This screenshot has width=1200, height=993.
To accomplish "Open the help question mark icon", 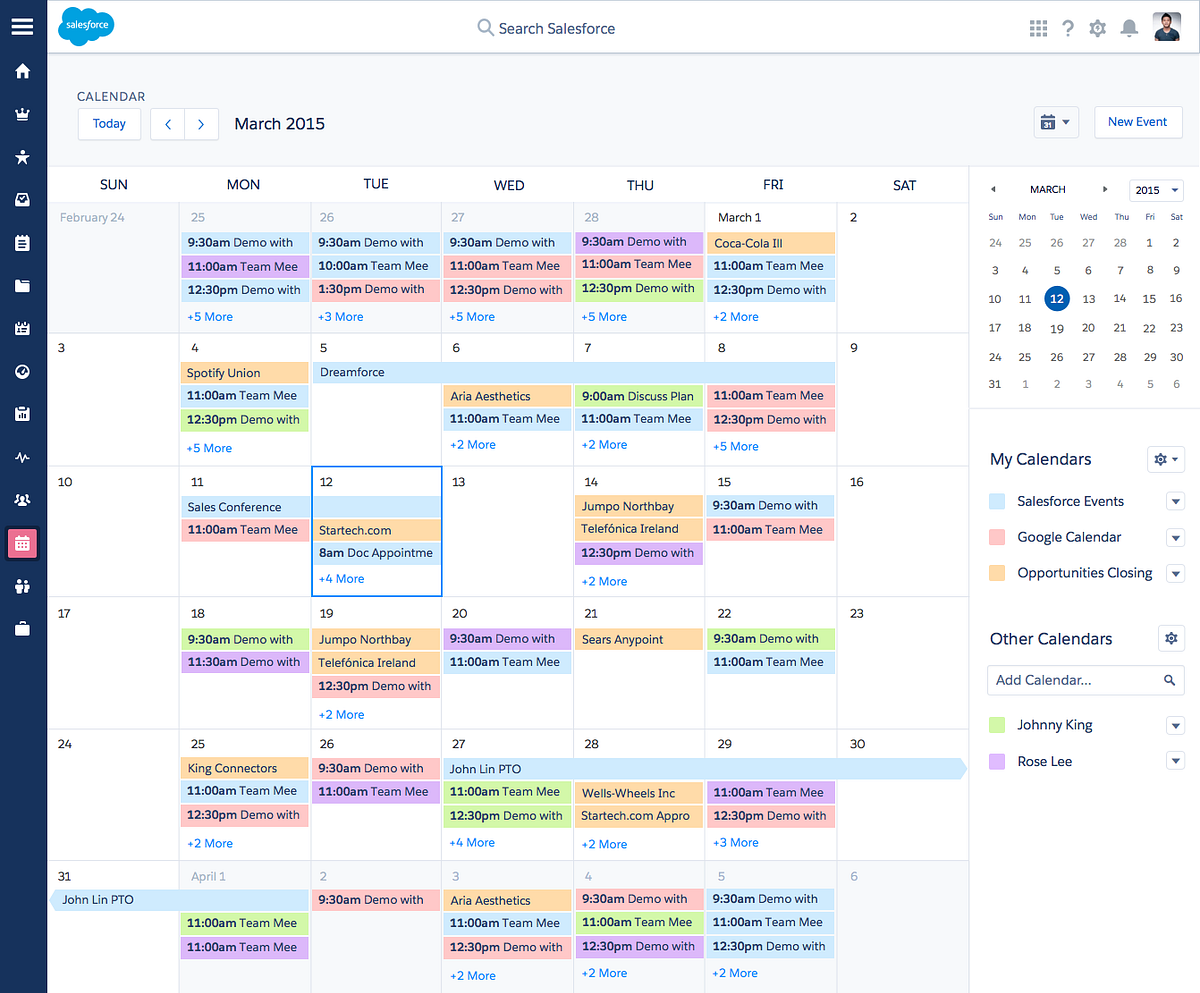I will tap(1068, 28).
